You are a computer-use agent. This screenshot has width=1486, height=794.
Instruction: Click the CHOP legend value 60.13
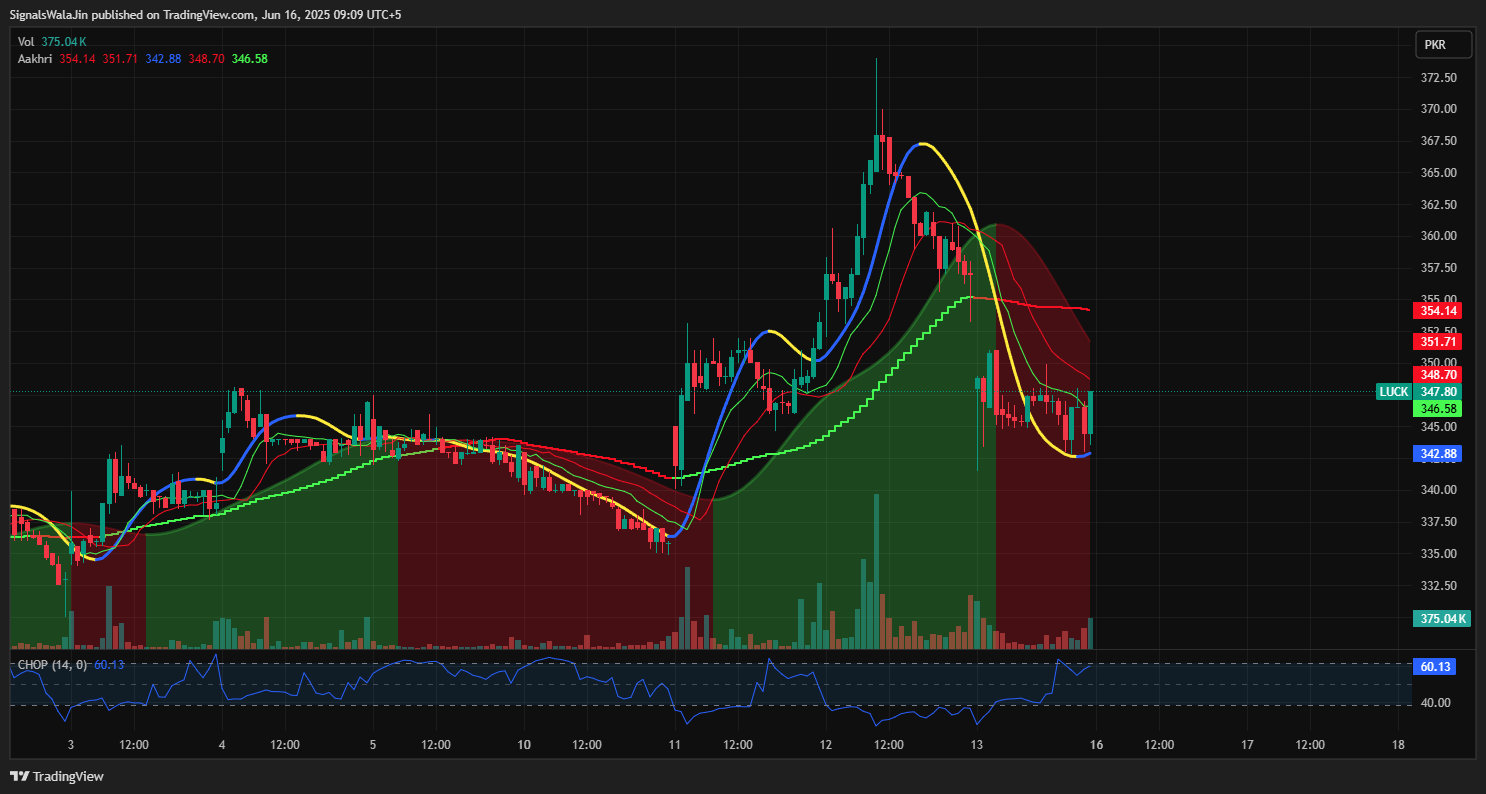tap(109, 665)
